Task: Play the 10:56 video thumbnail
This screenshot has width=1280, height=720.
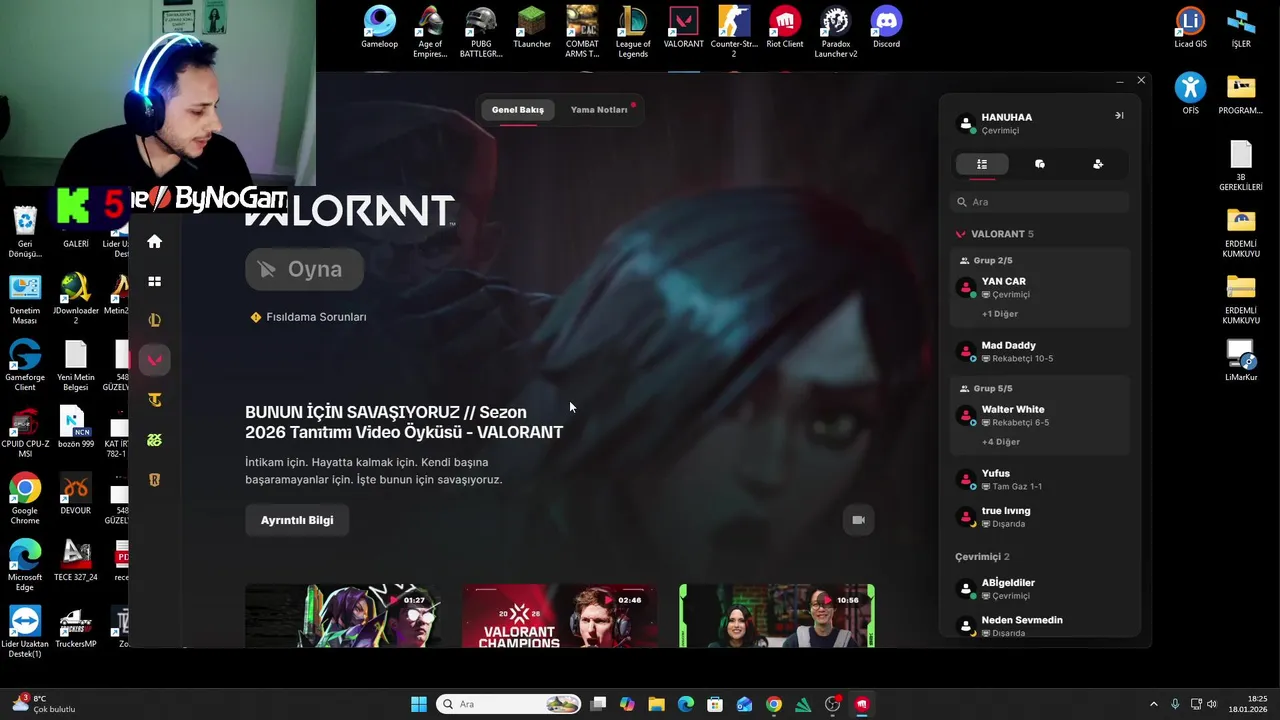Action: pyautogui.click(x=777, y=616)
